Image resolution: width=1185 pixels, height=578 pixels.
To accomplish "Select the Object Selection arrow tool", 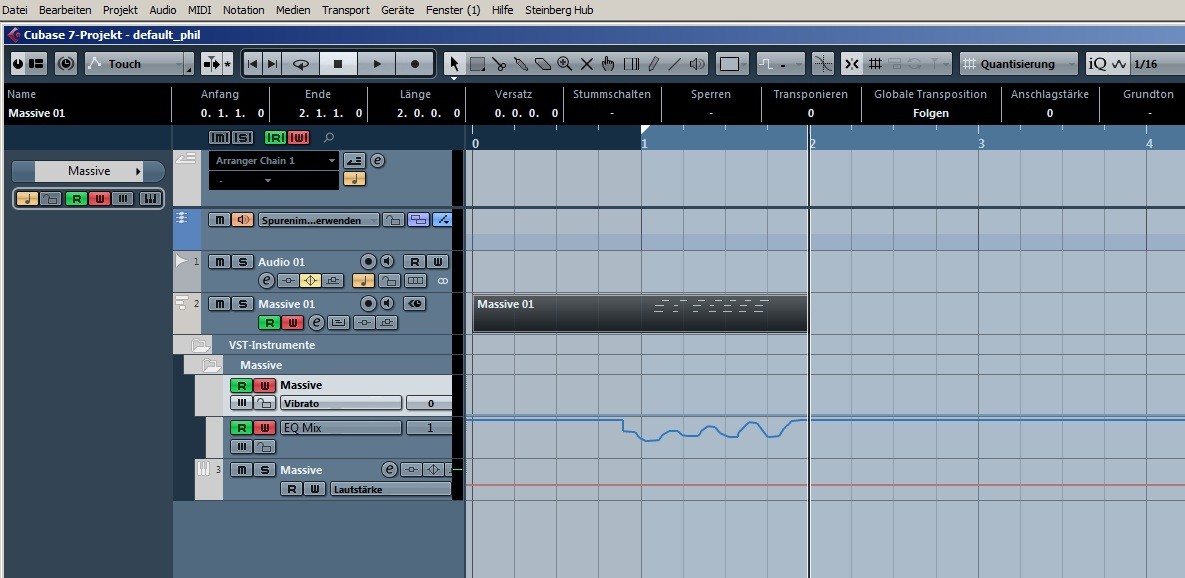I will click(x=454, y=64).
